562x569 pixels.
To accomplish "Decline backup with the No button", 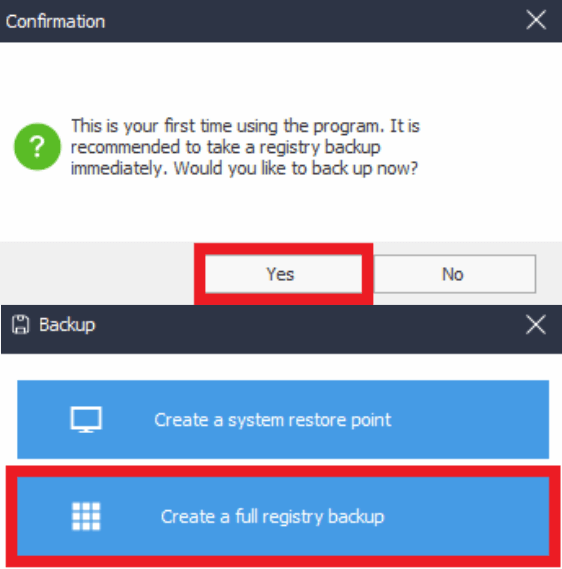I will coord(455,274).
